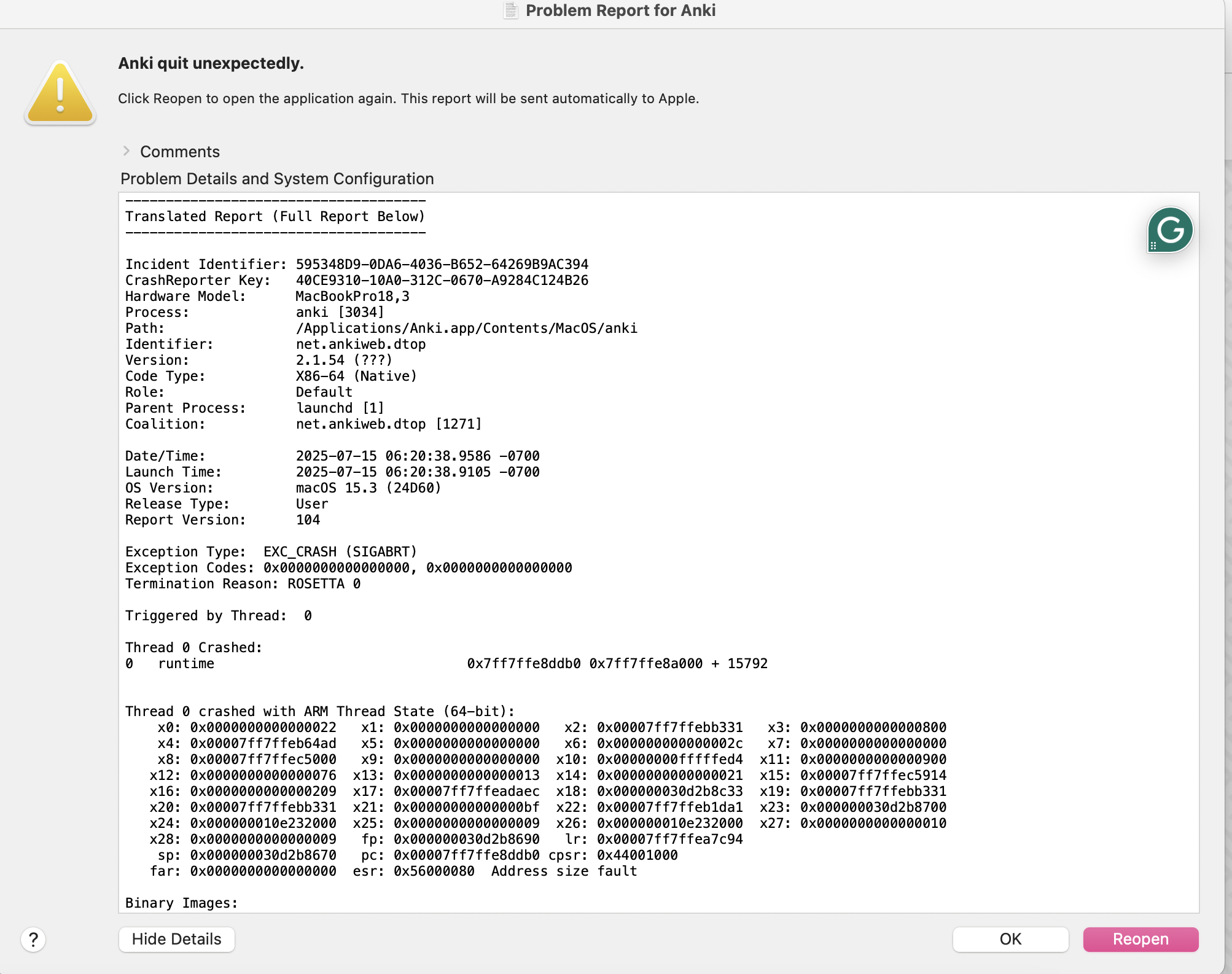1232x974 pixels.
Task: Click the document icon in title bar
Action: pos(511,10)
